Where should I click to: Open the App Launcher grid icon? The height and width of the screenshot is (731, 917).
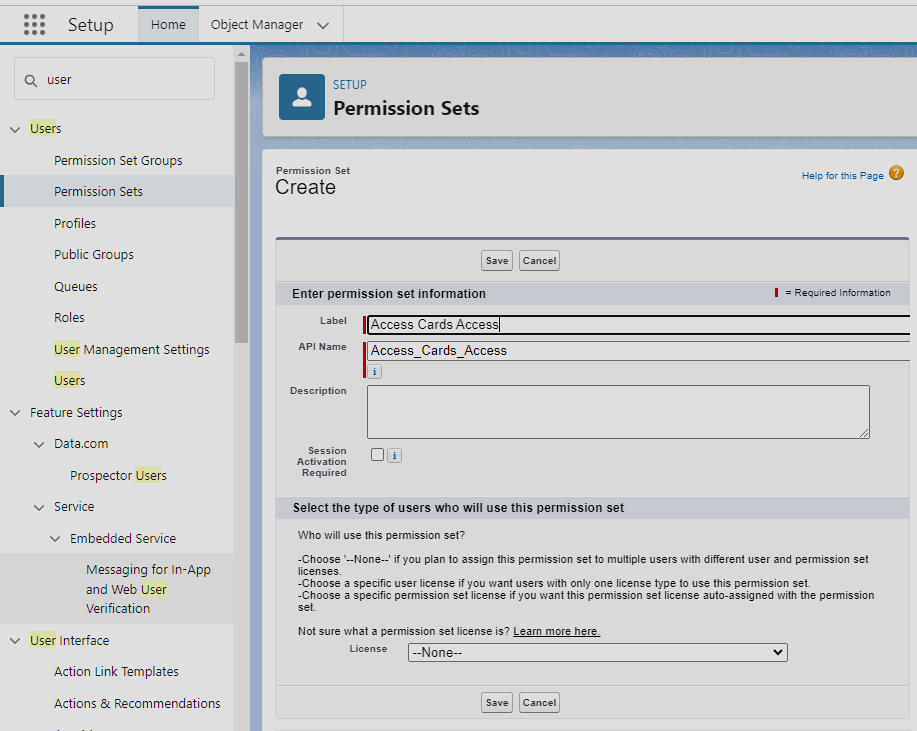point(35,25)
